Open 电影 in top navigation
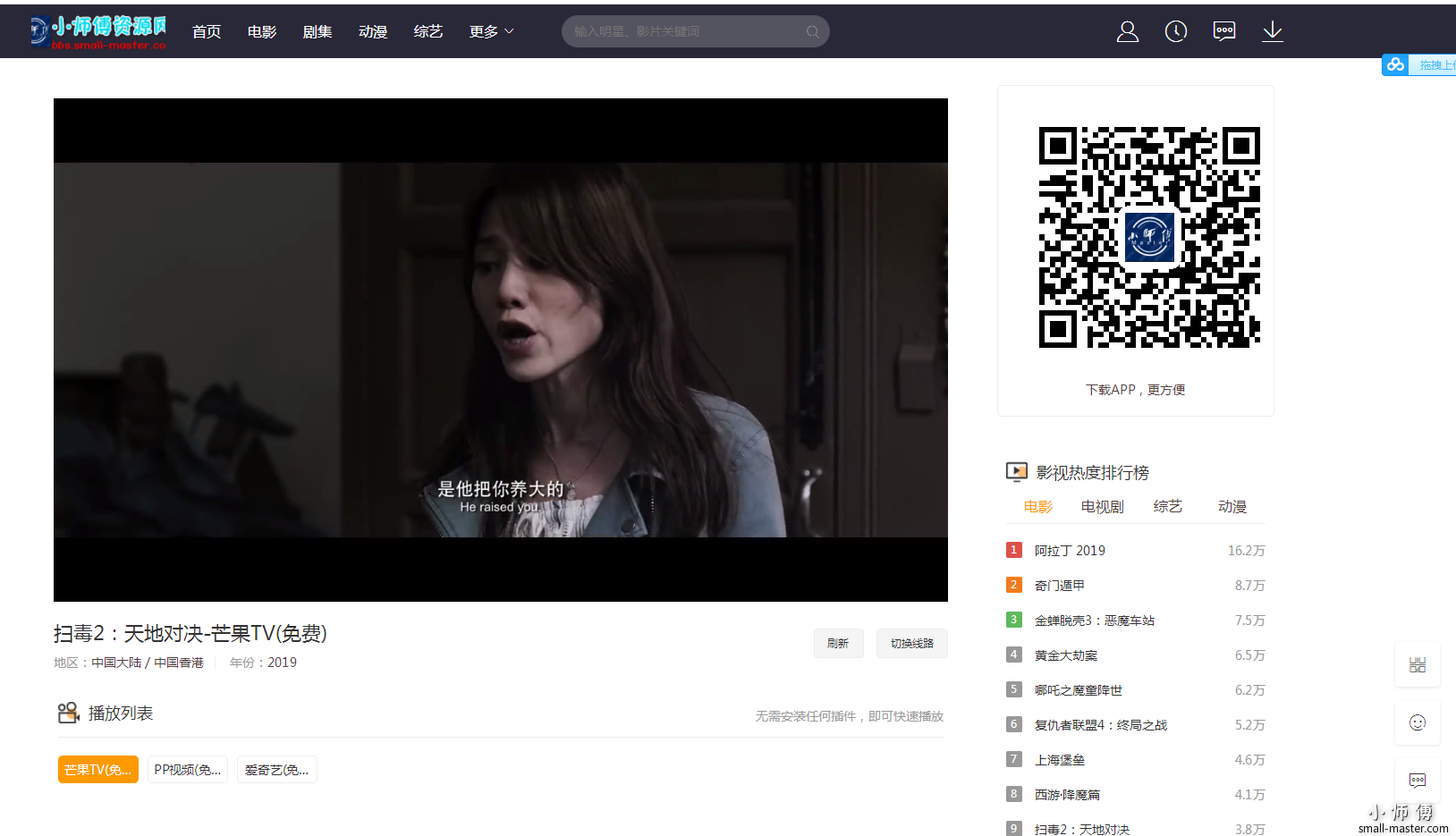 (262, 31)
